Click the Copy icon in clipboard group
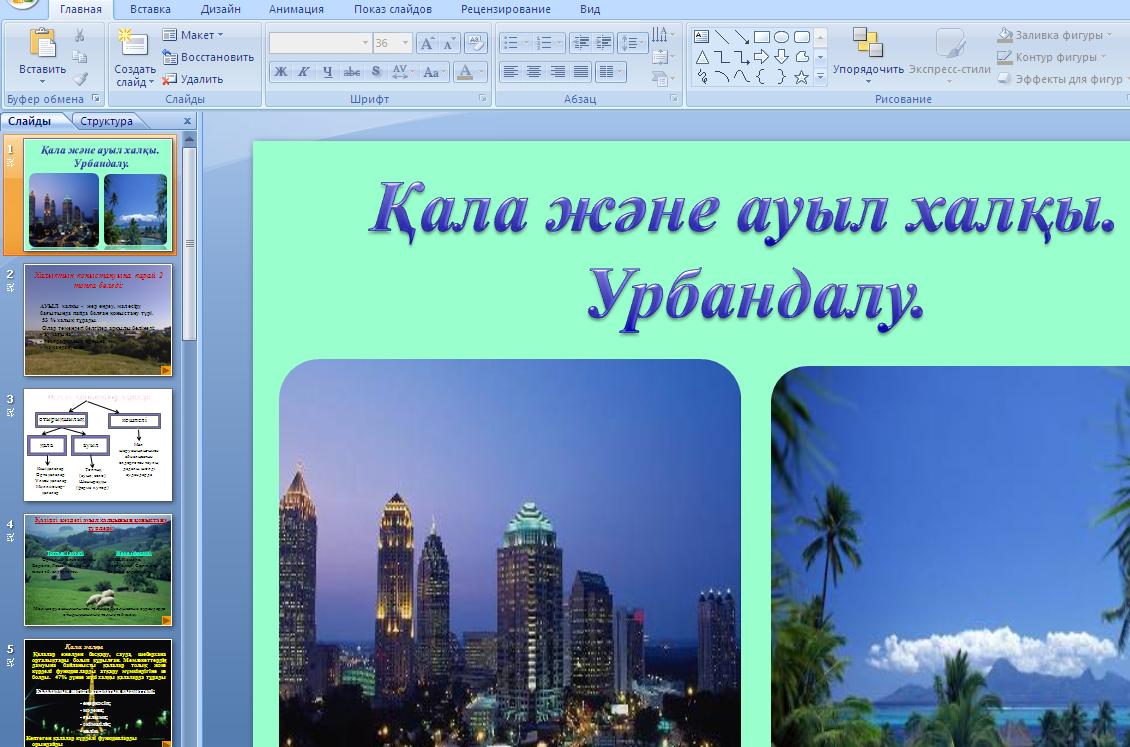1130x747 pixels. 79,56
